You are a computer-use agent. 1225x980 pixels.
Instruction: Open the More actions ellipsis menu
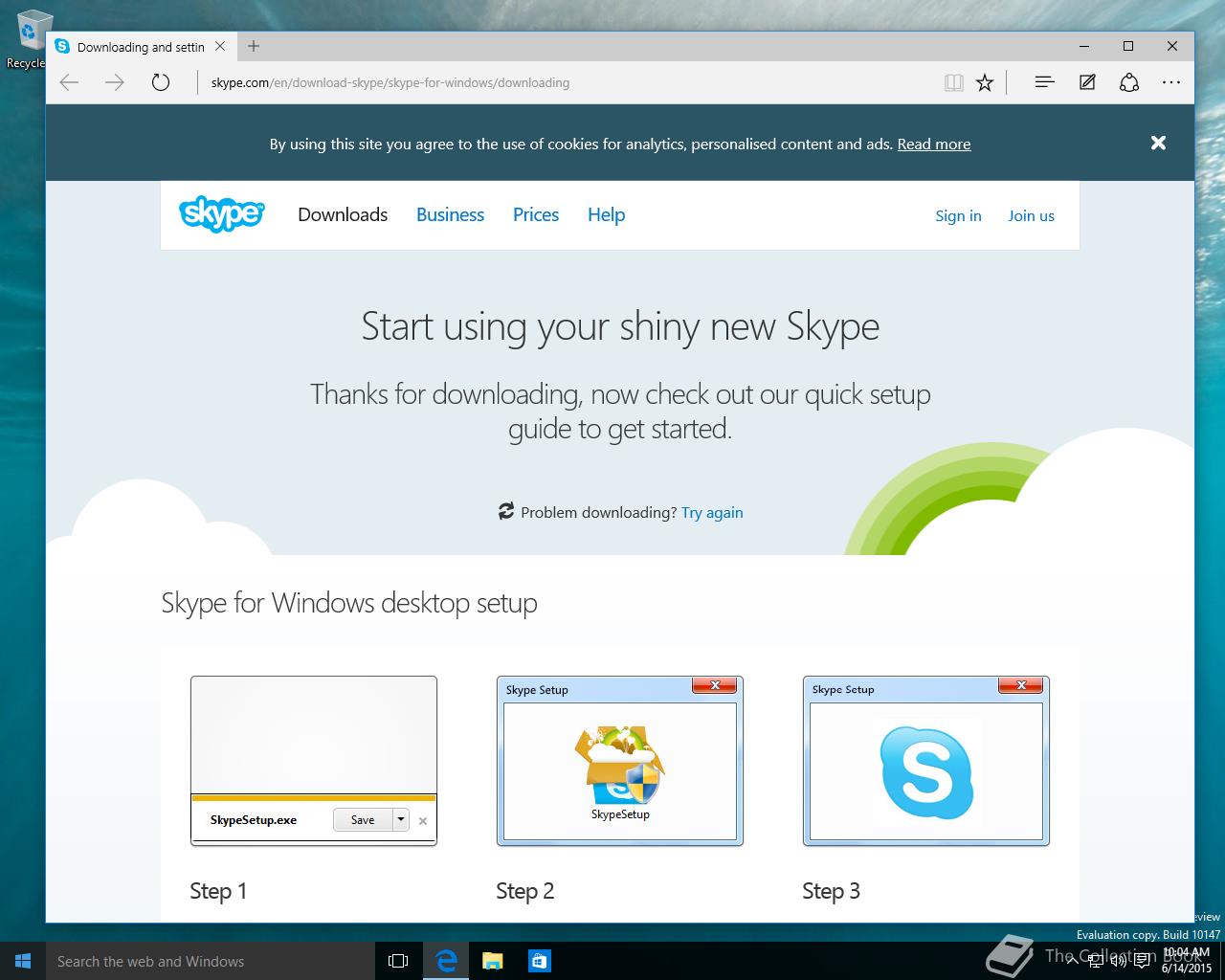point(1171,82)
